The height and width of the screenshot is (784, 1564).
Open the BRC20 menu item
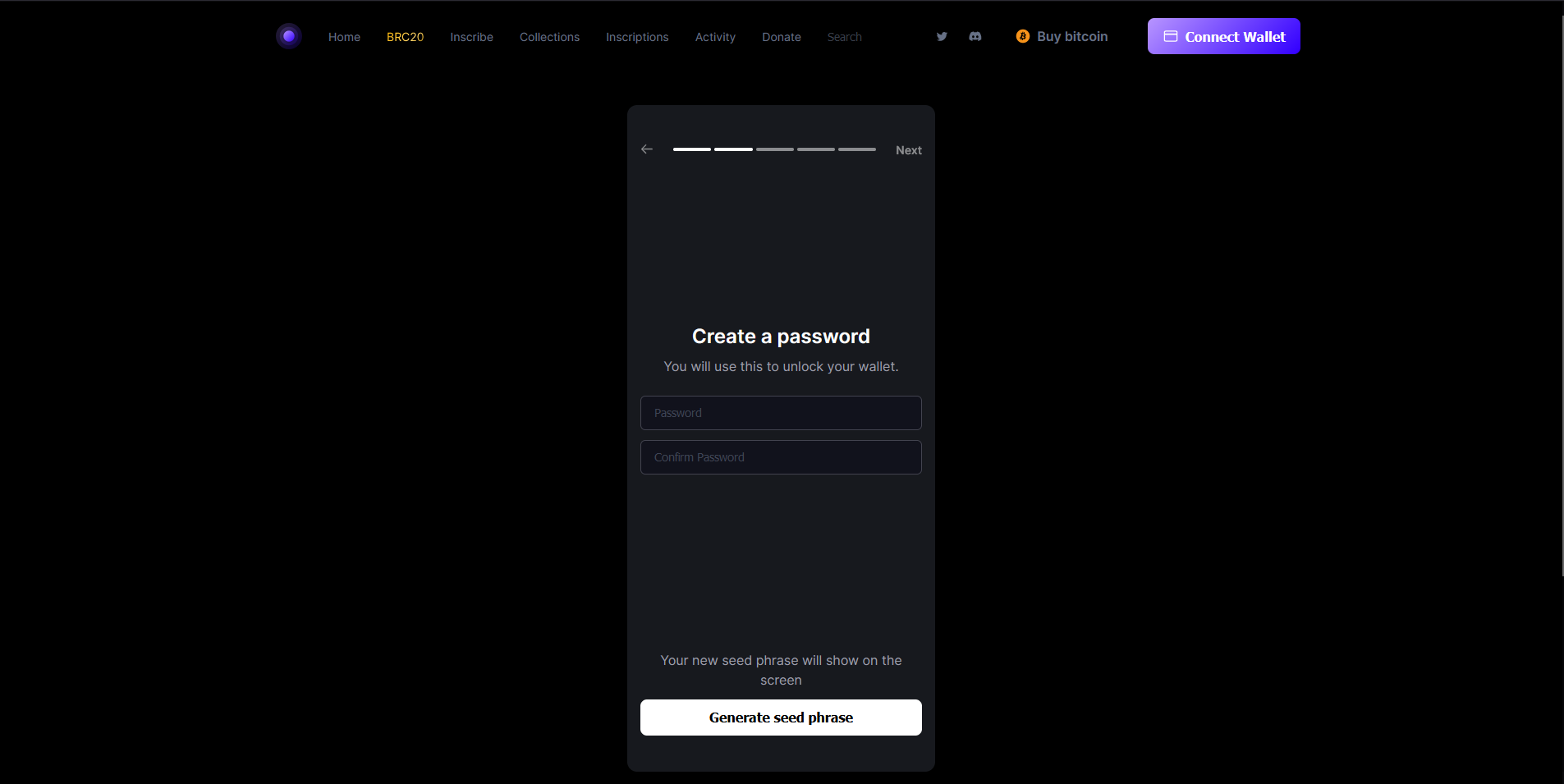(x=405, y=37)
